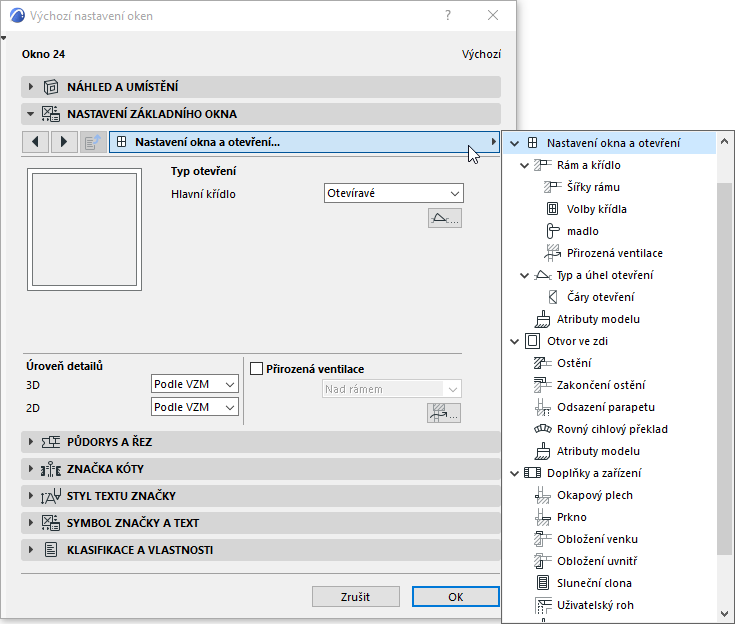Click the Obložení uvnitř icon
The width and height of the screenshot is (735, 624).
pos(542,561)
